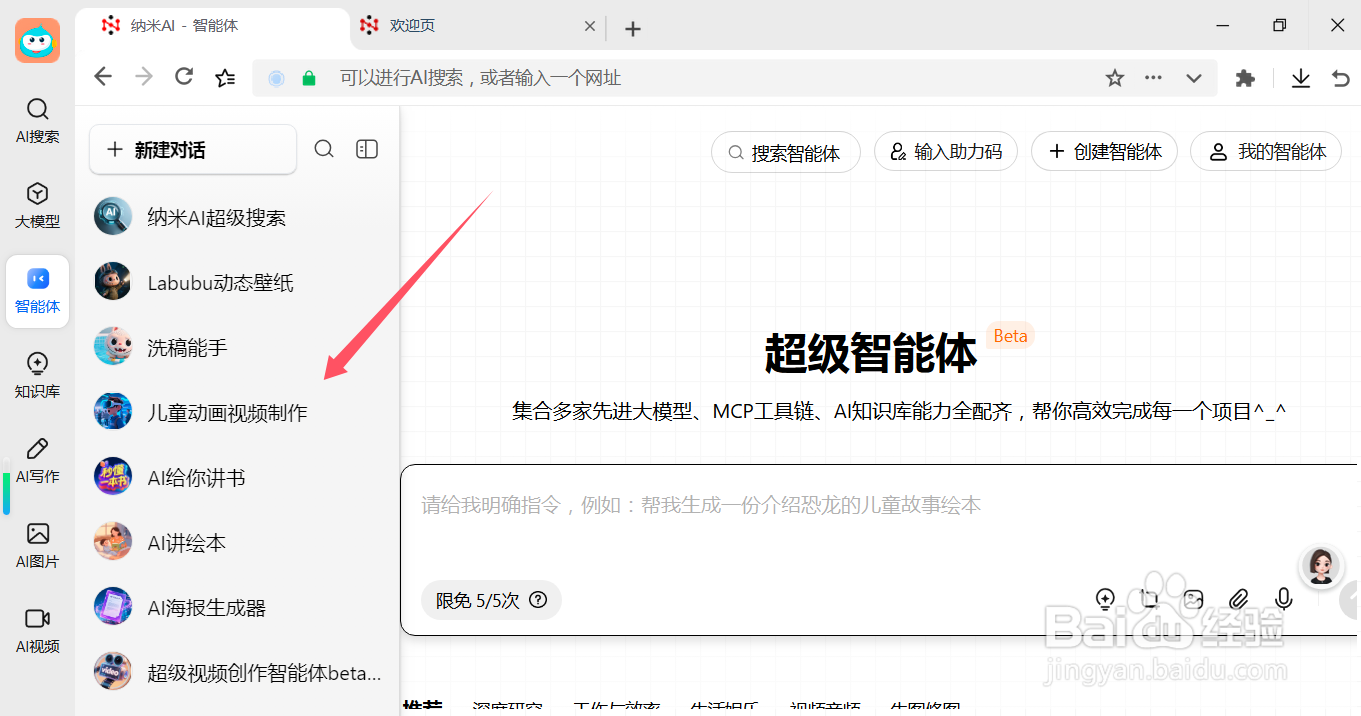Click the 新建对话 button
This screenshot has width=1361, height=716.
point(192,148)
